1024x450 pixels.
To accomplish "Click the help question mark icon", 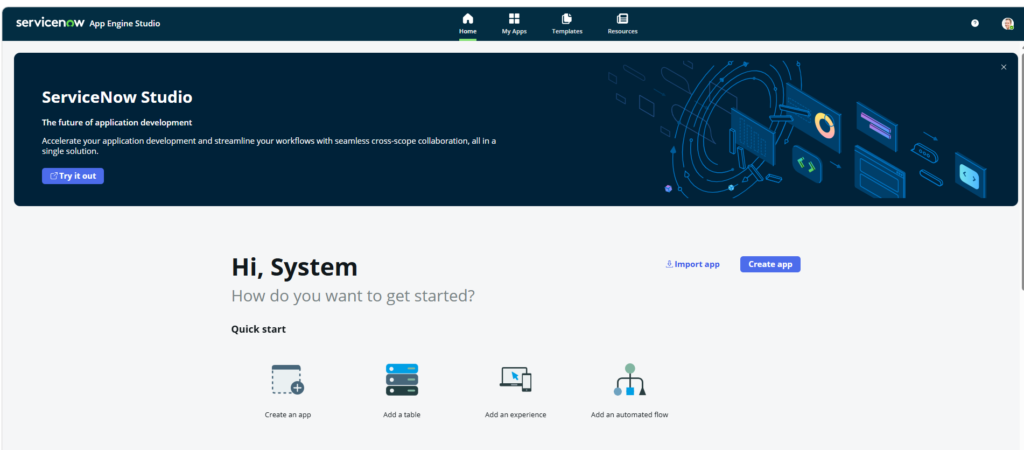I will (x=975, y=23).
